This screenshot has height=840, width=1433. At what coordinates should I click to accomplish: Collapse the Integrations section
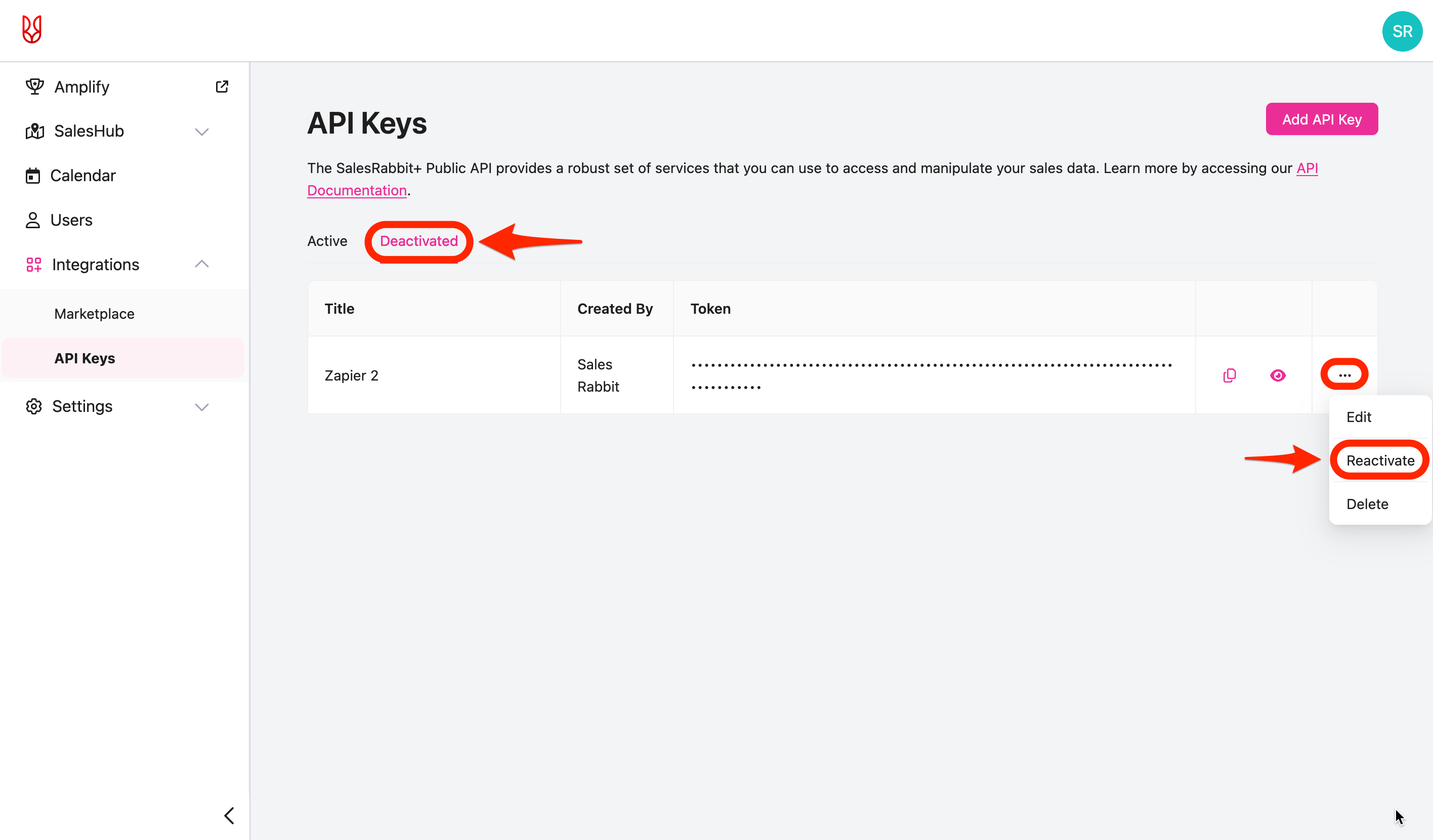(201, 265)
